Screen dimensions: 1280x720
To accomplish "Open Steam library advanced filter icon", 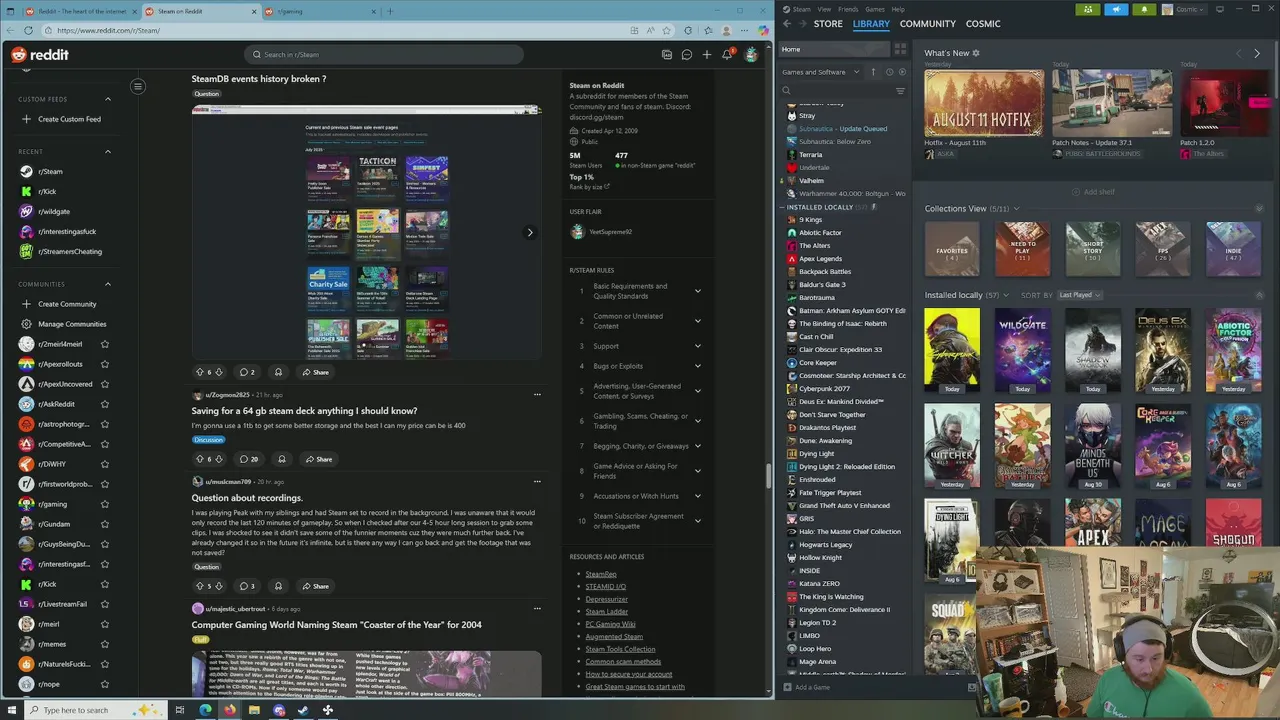I will (900, 91).
